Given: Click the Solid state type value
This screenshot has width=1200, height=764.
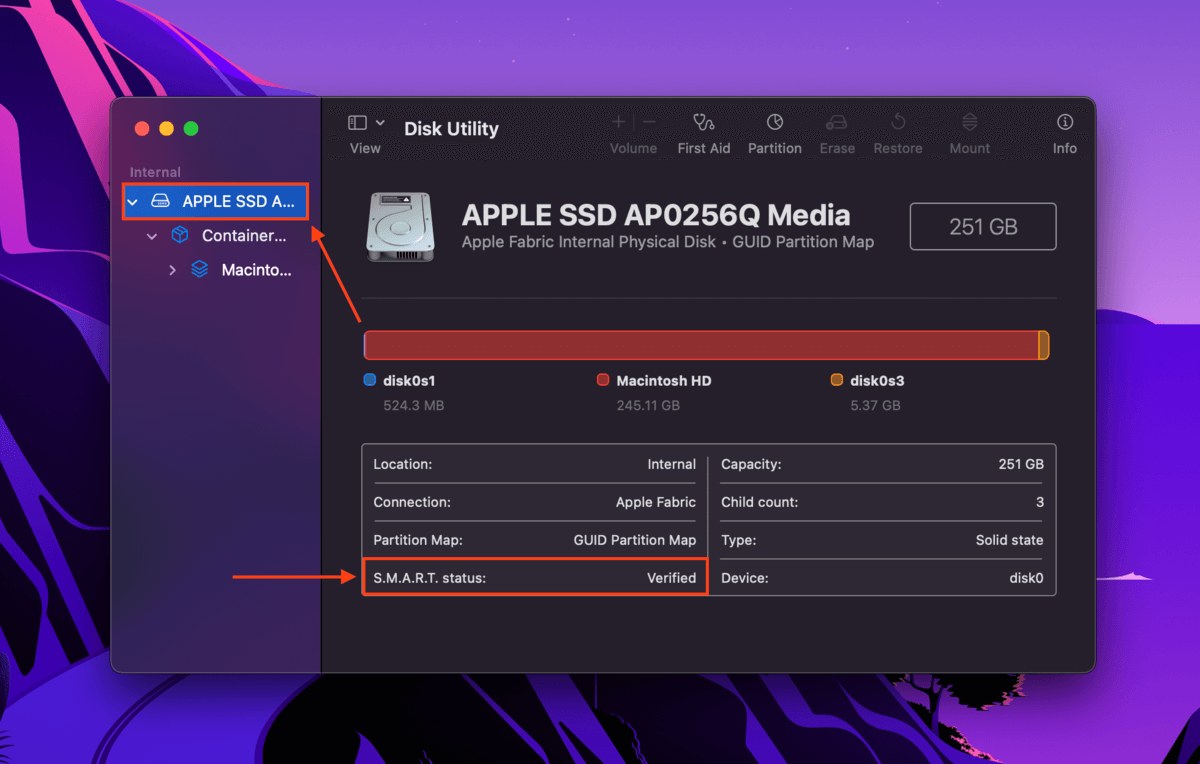Looking at the screenshot, I should [1010, 540].
